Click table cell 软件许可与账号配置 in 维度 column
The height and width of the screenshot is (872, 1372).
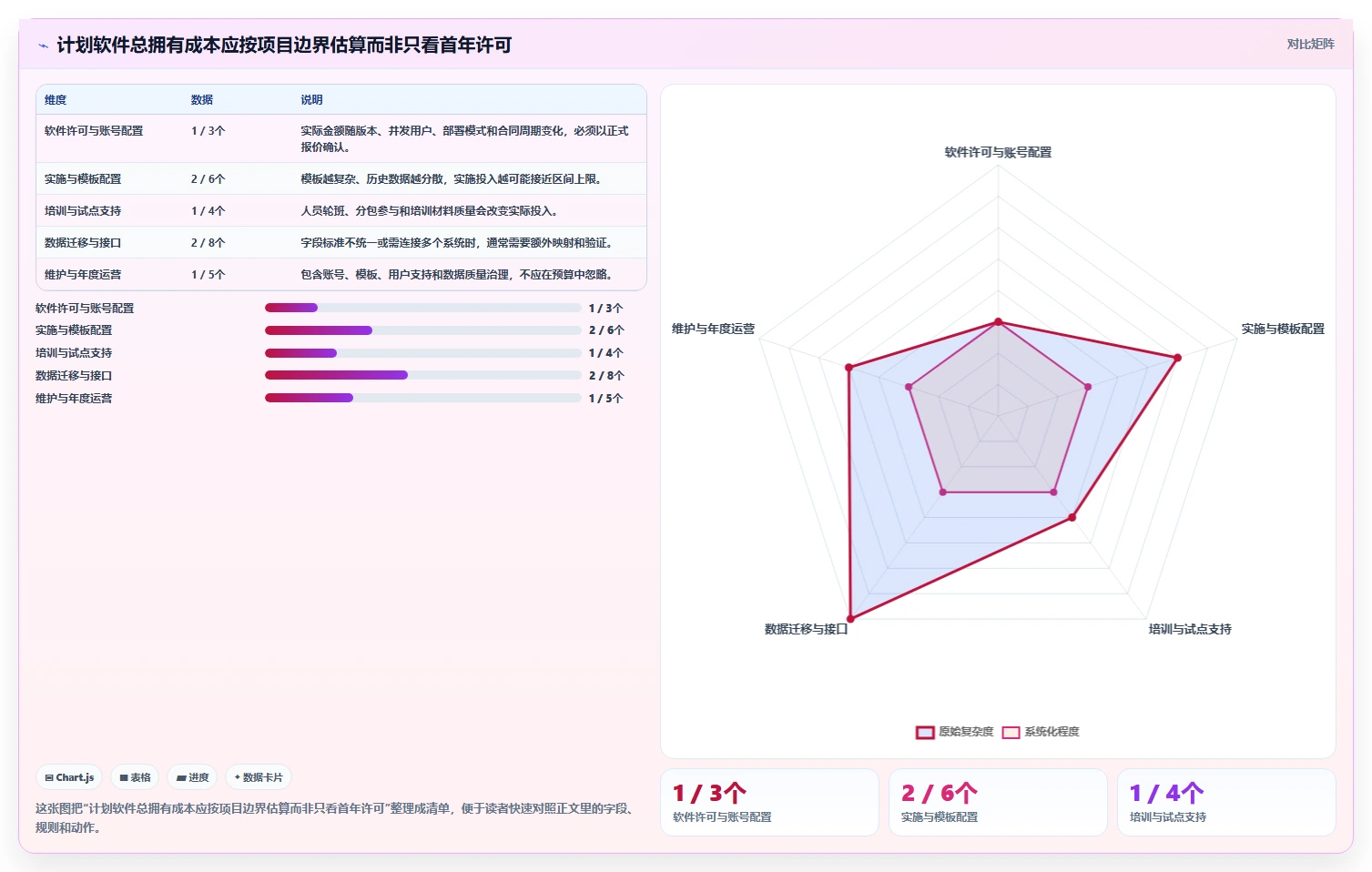94,131
